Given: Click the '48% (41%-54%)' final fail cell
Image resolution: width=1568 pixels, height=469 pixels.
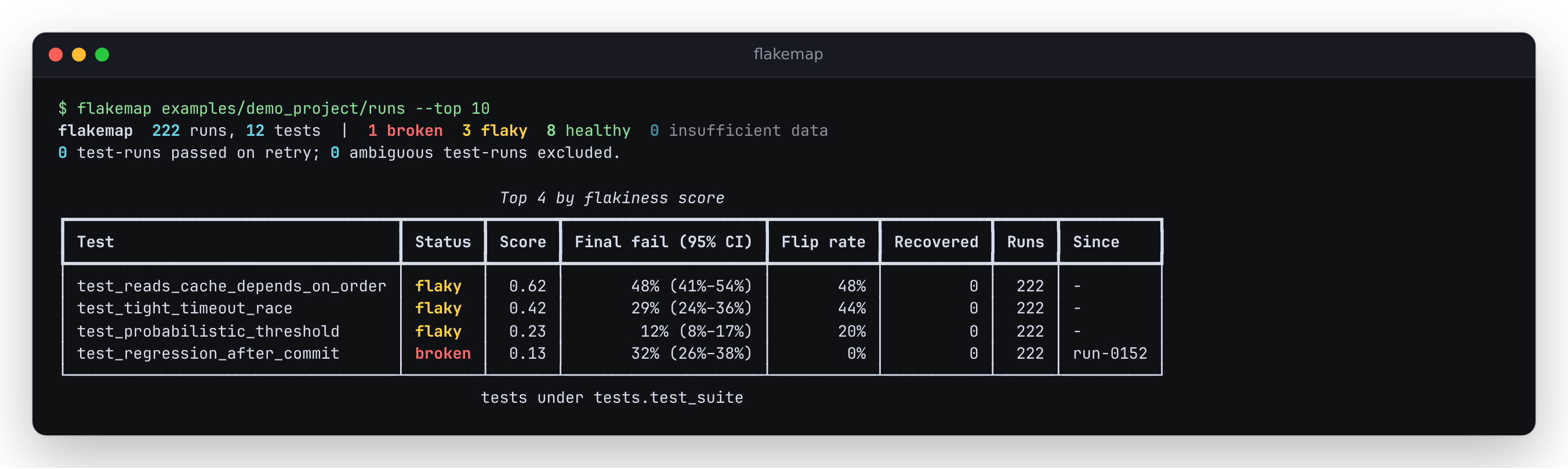Looking at the screenshot, I should (x=692, y=286).
